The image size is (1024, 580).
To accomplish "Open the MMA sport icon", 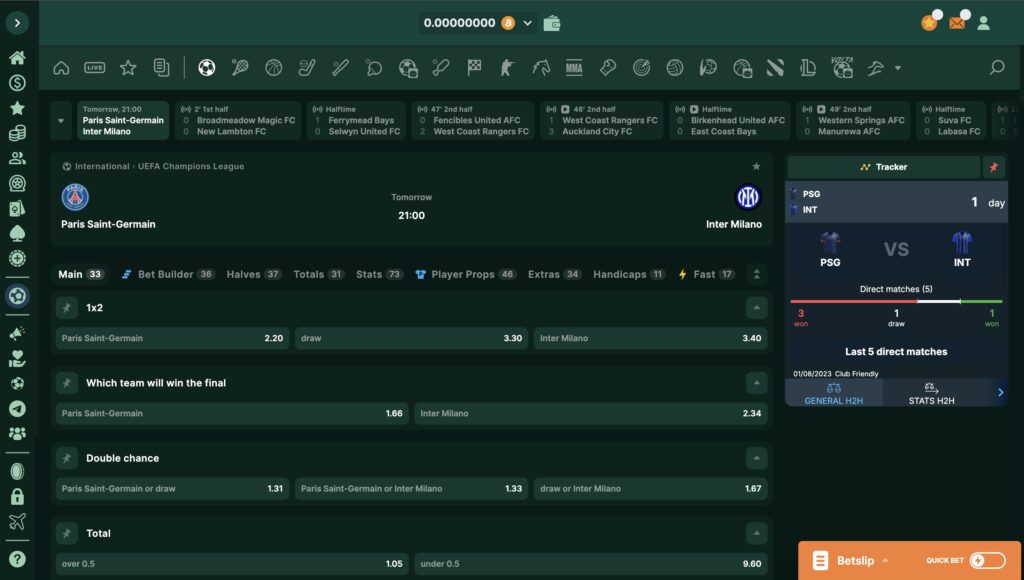I will coord(574,67).
